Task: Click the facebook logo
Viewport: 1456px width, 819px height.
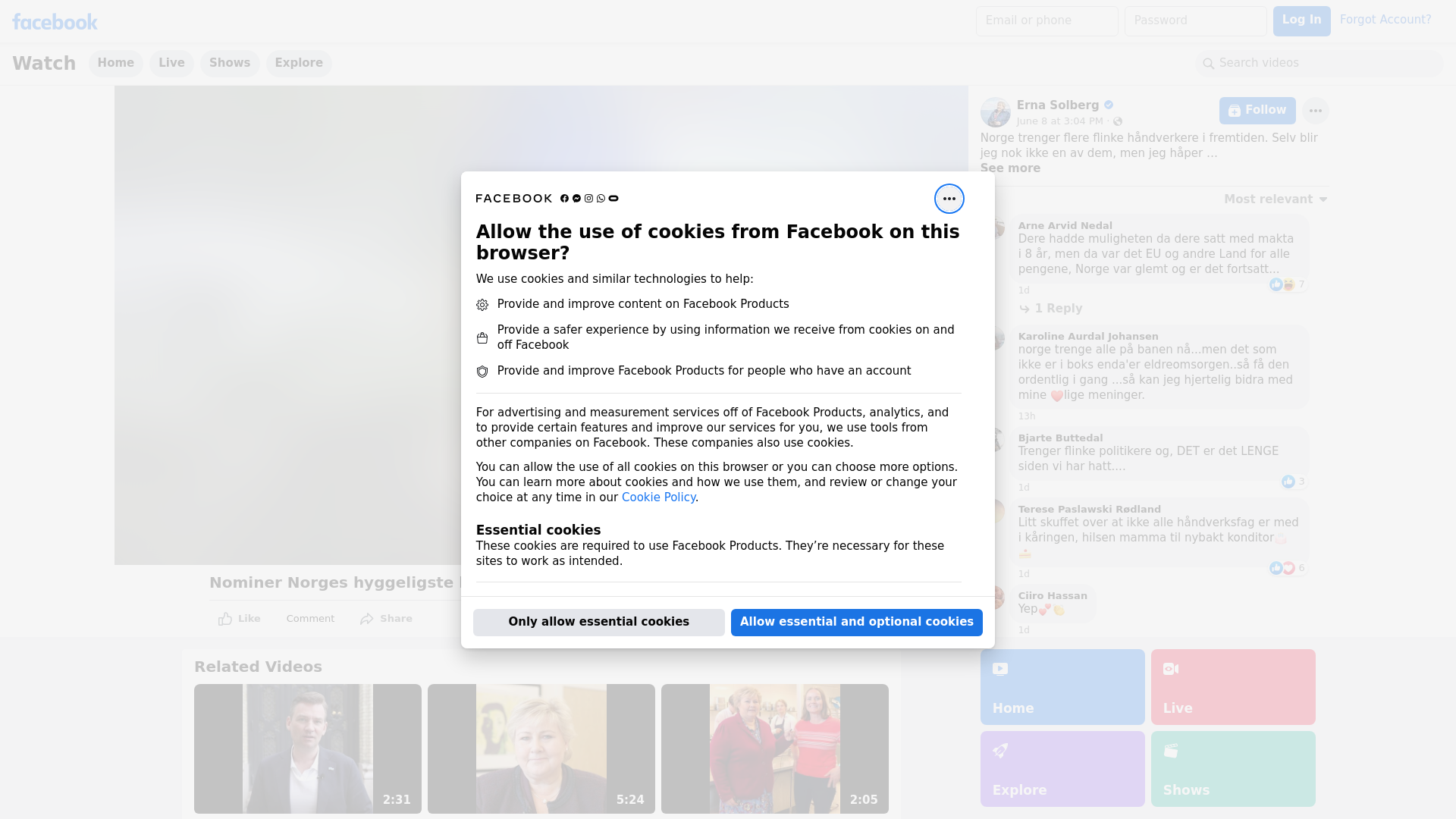Action: (55, 22)
